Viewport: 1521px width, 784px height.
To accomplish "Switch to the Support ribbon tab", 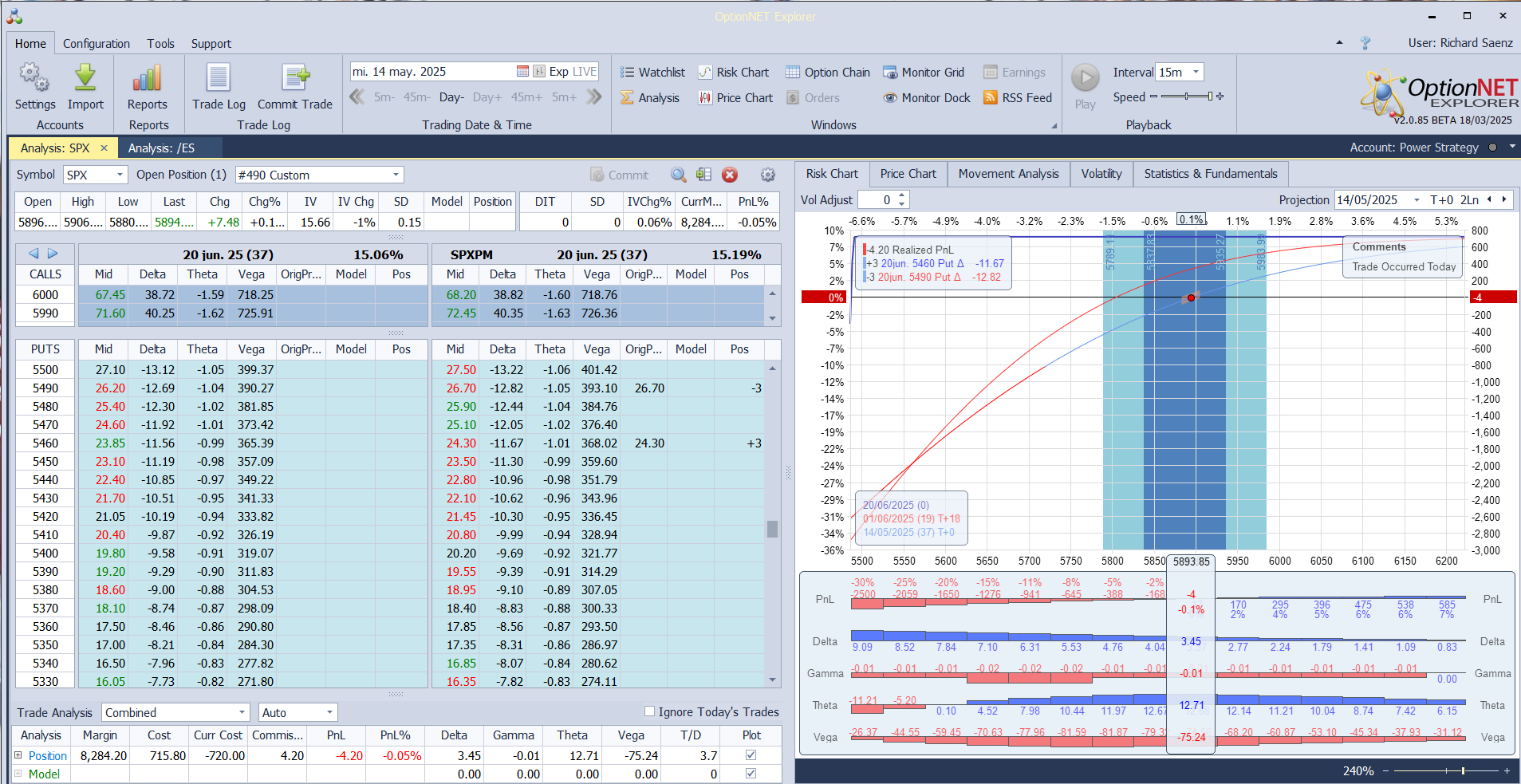I will [211, 44].
